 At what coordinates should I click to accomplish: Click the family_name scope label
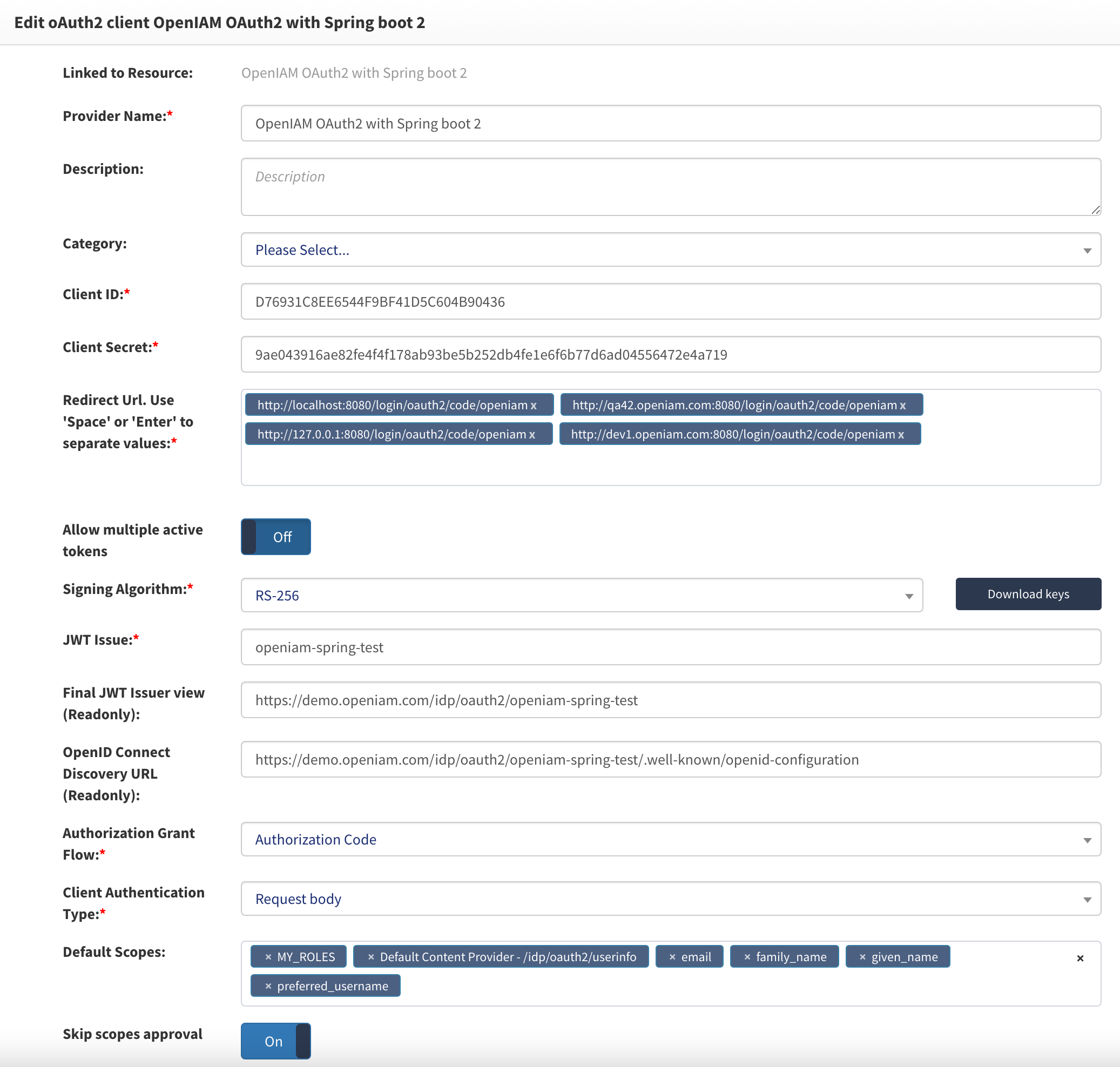click(791, 957)
